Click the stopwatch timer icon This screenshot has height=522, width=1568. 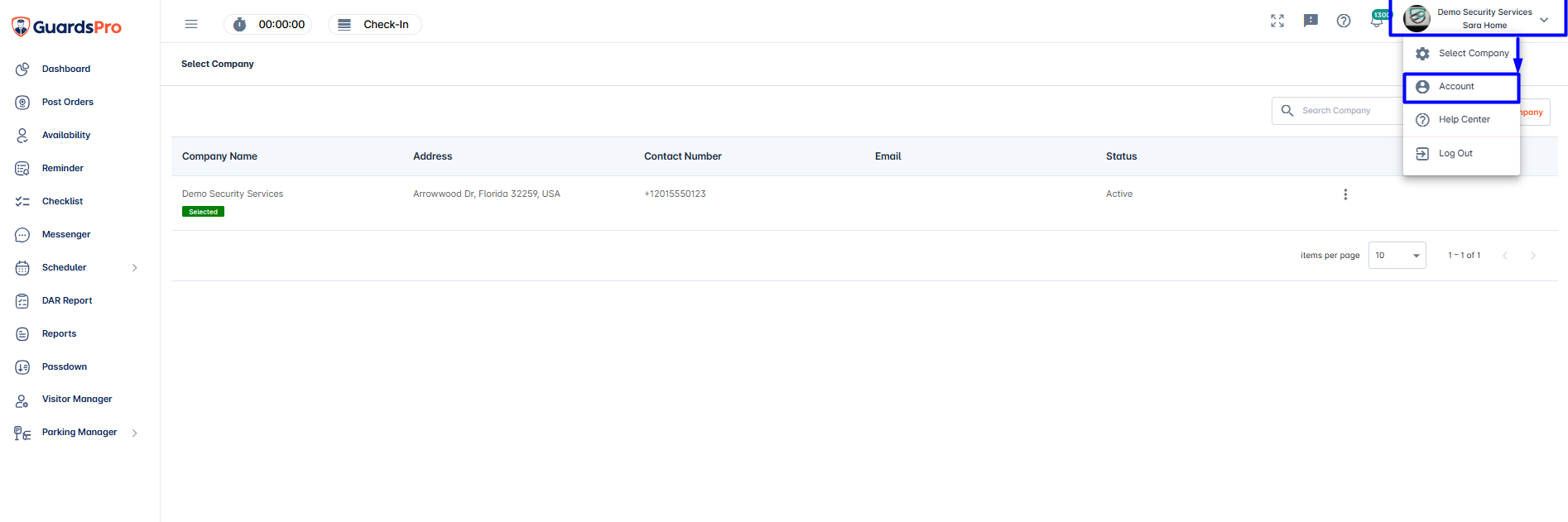tap(240, 24)
